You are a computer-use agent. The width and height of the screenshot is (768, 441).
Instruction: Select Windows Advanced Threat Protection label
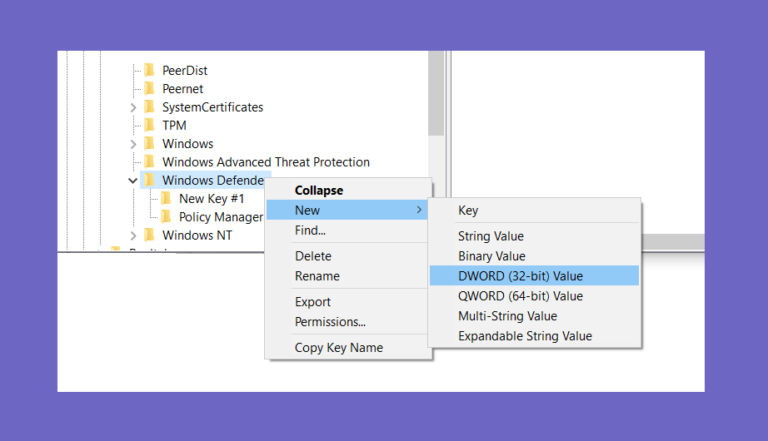pos(266,162)
